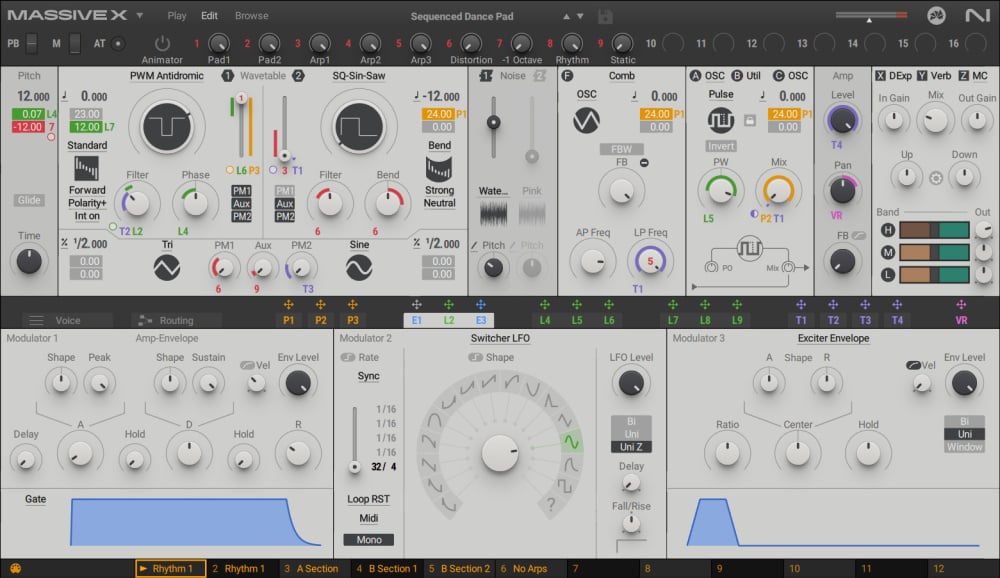Click the PWM Antidromic wavetable waveform display
The width and height of the screenshot is (1000, 578).
tap(166, 126)
